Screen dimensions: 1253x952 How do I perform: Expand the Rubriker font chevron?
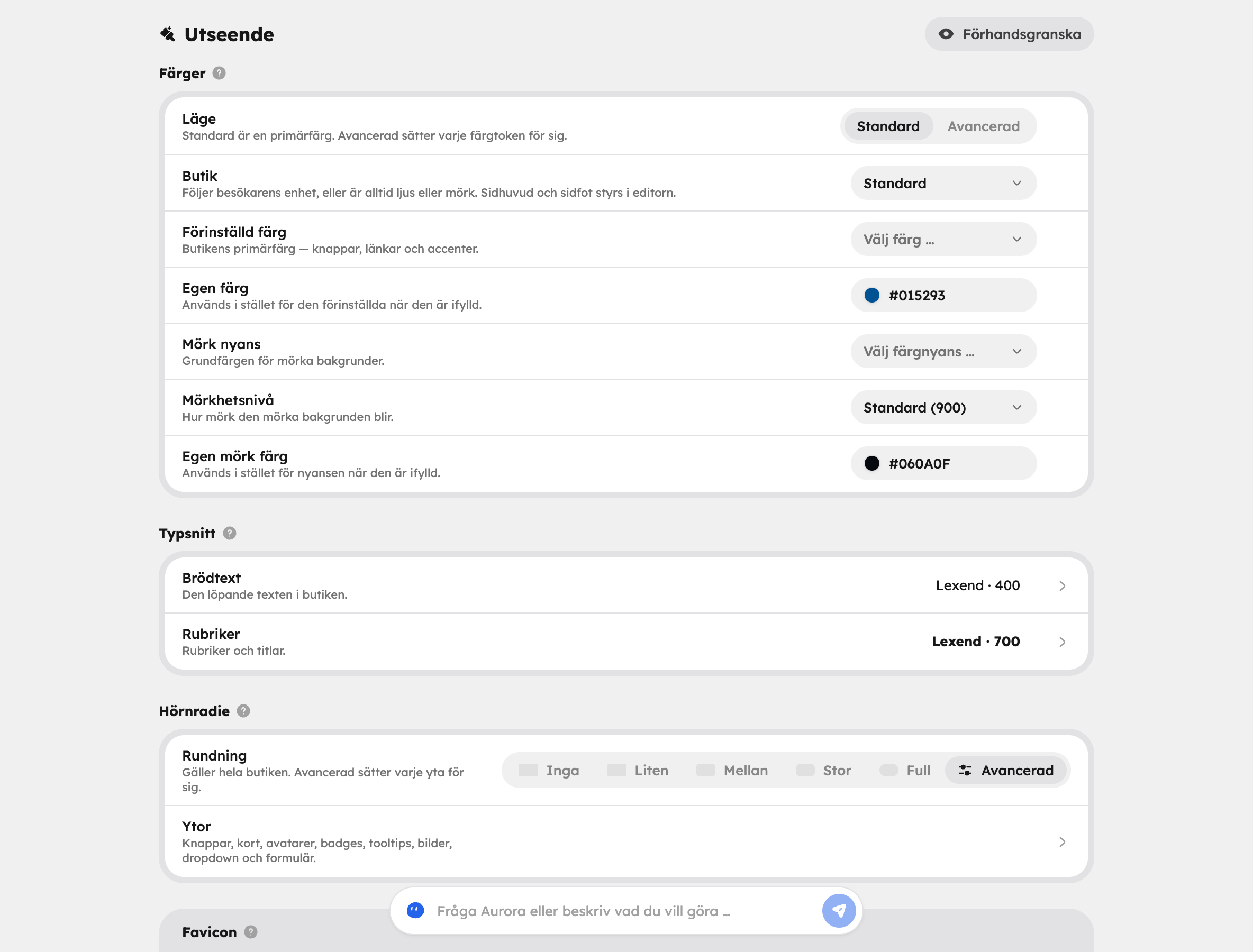click(x=1062, y=642)
